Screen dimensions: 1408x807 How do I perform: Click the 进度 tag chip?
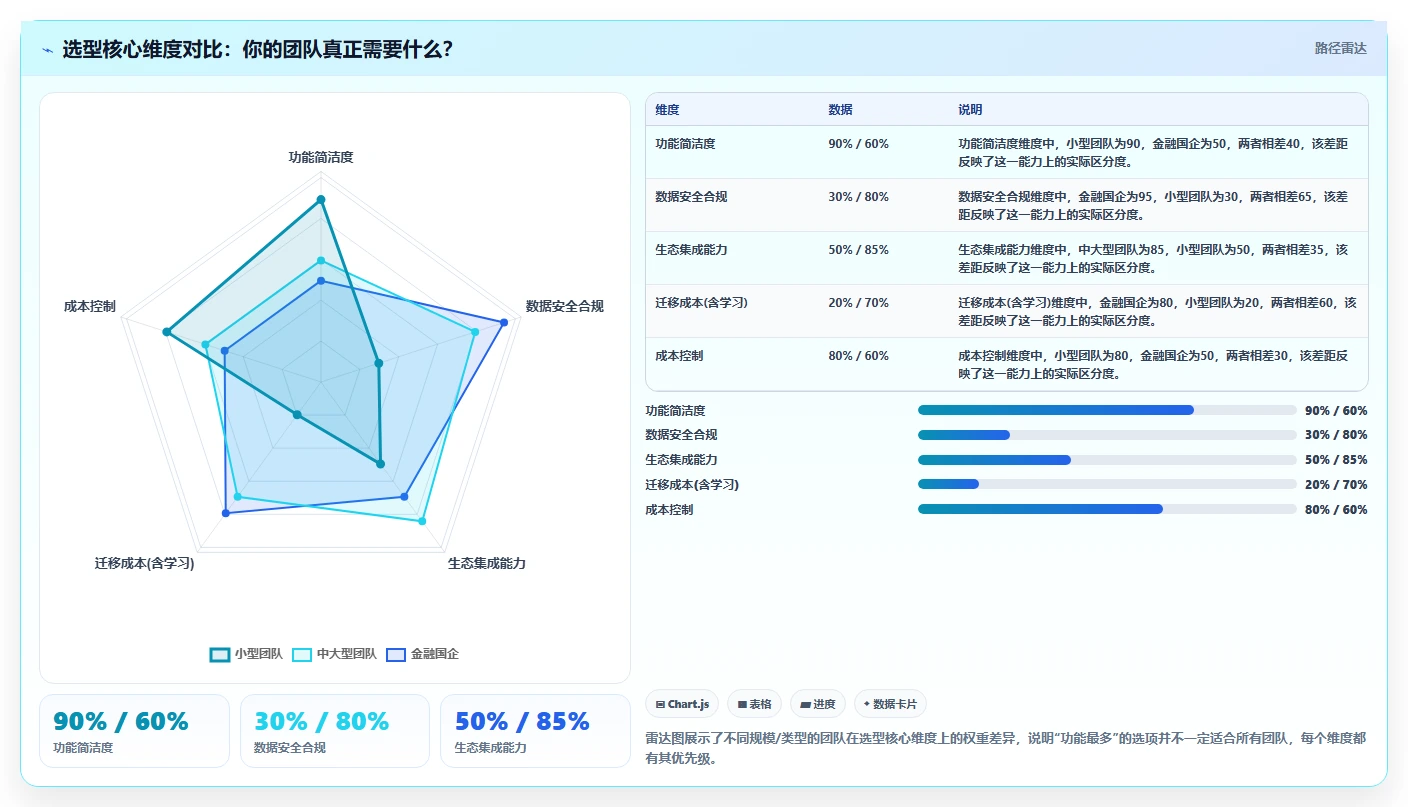click(x=818, y=704)
